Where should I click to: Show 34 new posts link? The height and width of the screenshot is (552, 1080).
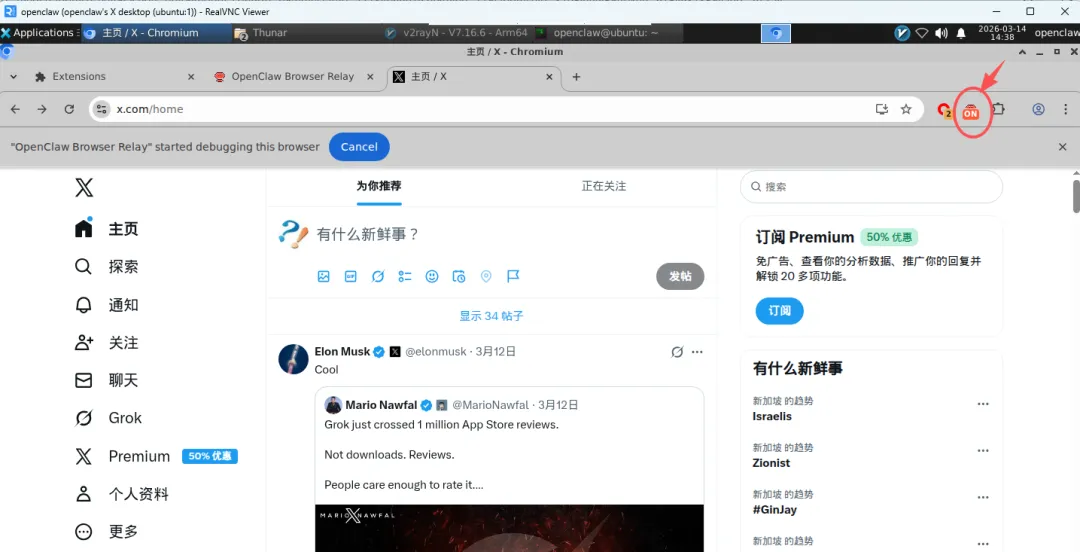pyautogui.click(x=492, y=316)
